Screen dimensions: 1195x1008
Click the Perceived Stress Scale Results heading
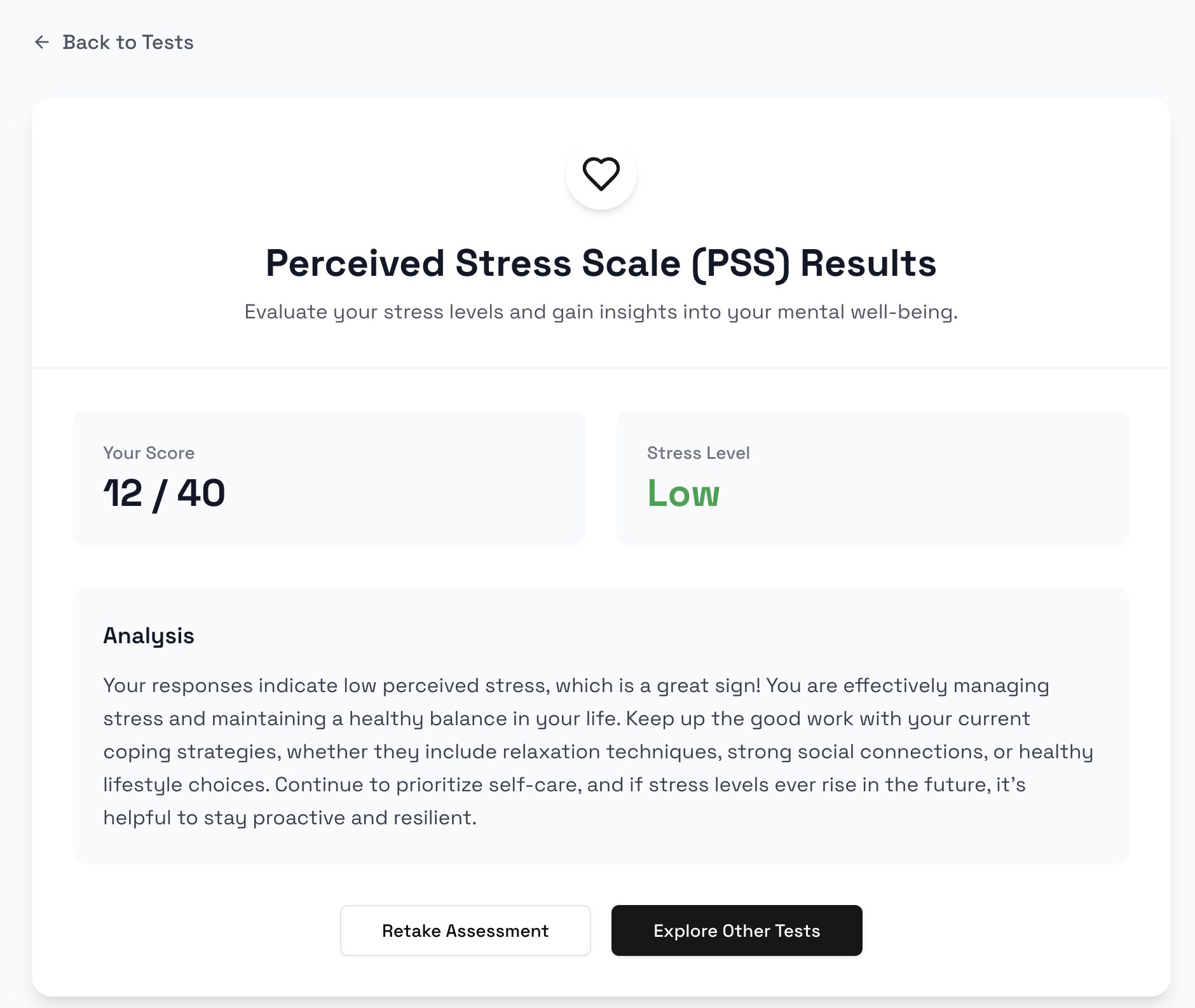600,263
